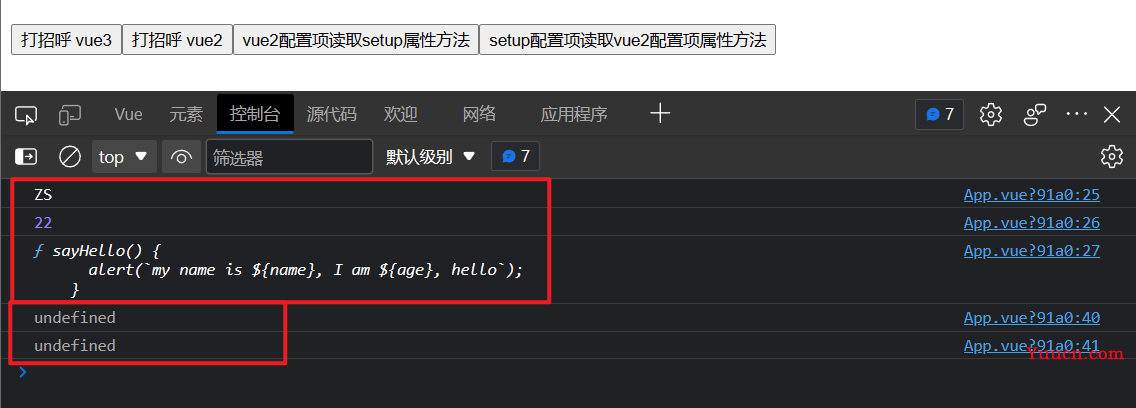Viewport: 1136px width, 408px height.
Task: Click setup配置项读取vue2配置项属性方法 button
Action: click(x=627, y=40)
